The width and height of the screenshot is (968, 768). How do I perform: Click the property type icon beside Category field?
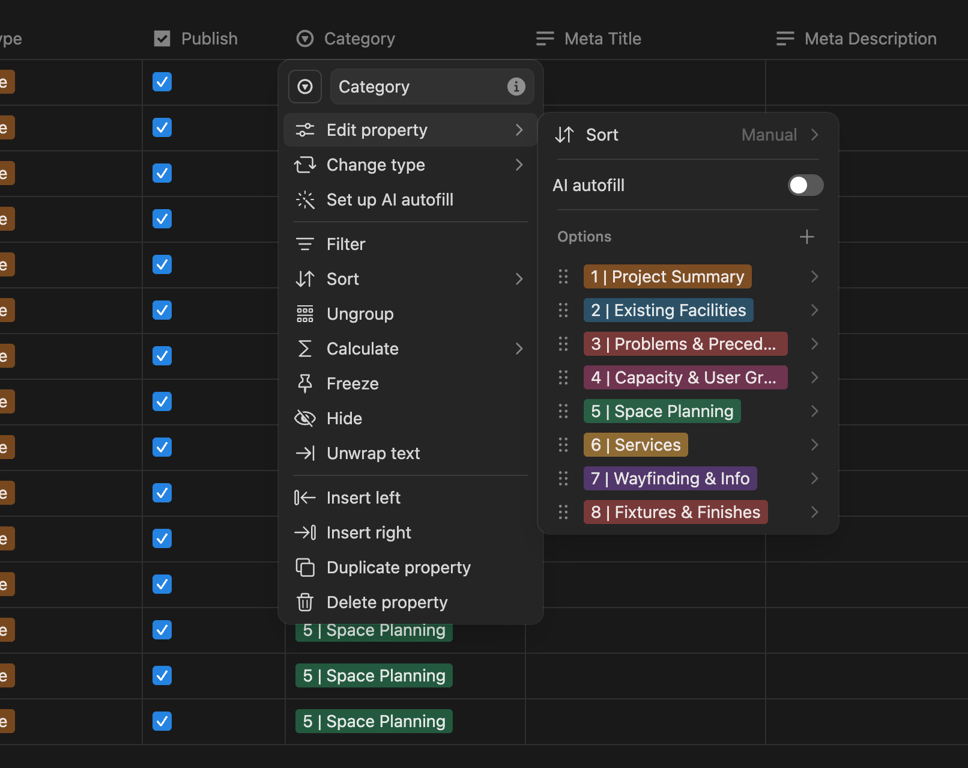click(x=305, y=87)
